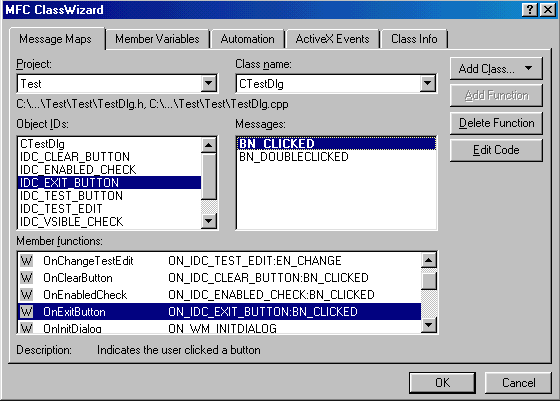Expand the Class name combo box
The width and height of the screenshot is (560, 401).
click(428, 84)
